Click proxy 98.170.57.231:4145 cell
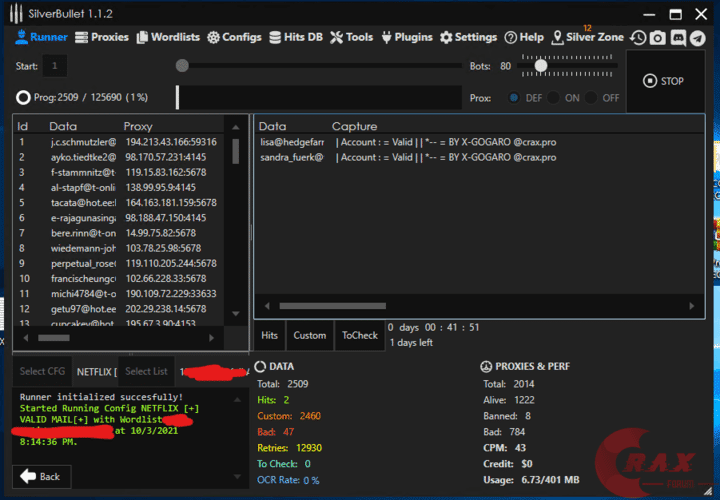 tap(166, 157)
